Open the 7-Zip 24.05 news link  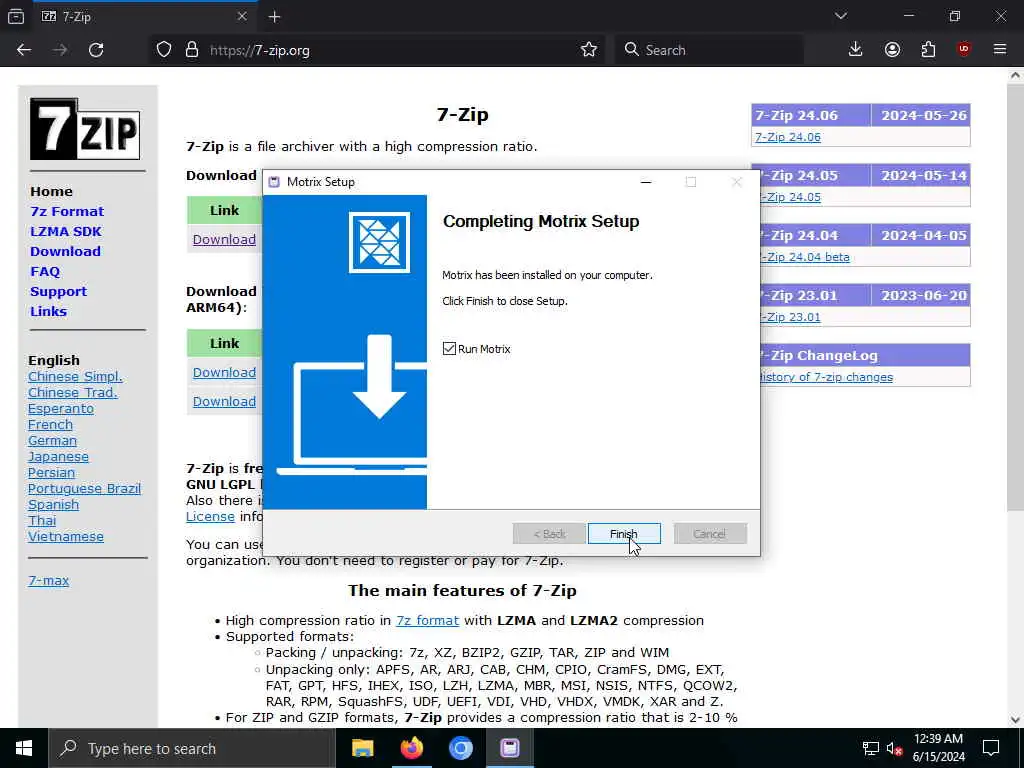coord(791,197)
